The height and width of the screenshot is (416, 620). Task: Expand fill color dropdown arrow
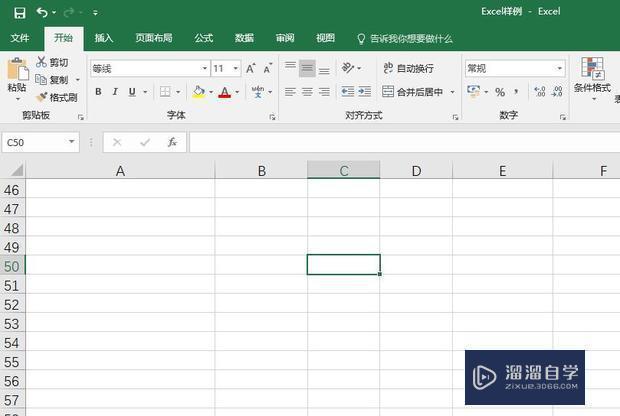(211, 92)
